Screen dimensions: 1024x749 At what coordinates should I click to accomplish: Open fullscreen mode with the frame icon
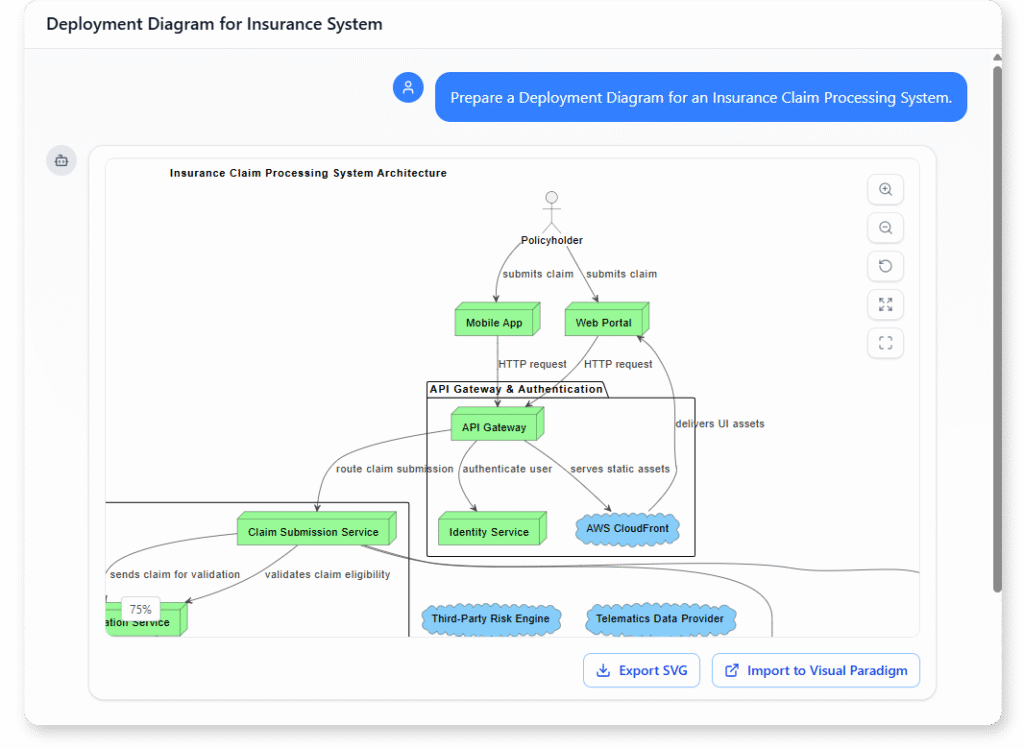(885, 342)
